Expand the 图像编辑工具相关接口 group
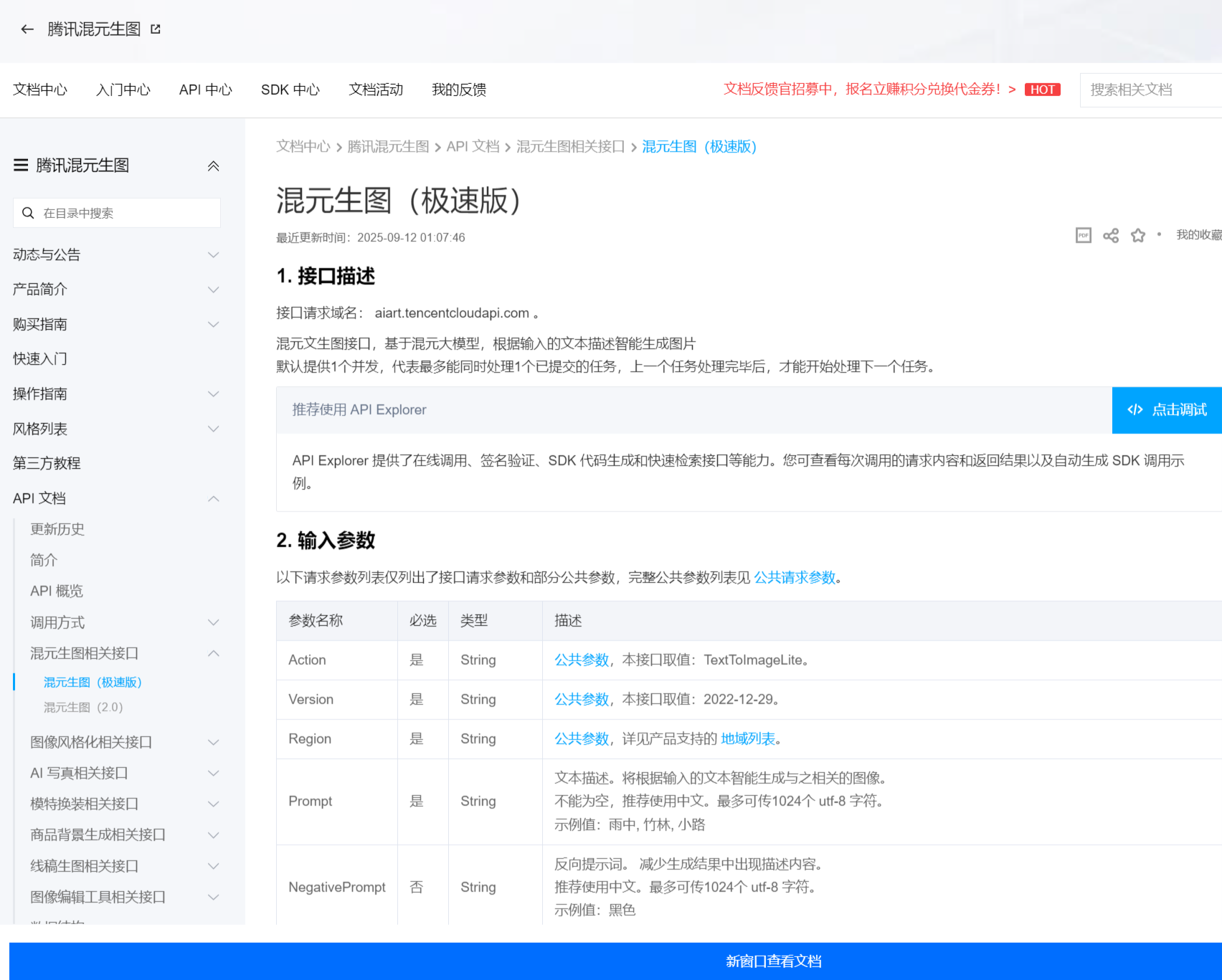Screen dimensions: 1222x980 coord(213,898)
